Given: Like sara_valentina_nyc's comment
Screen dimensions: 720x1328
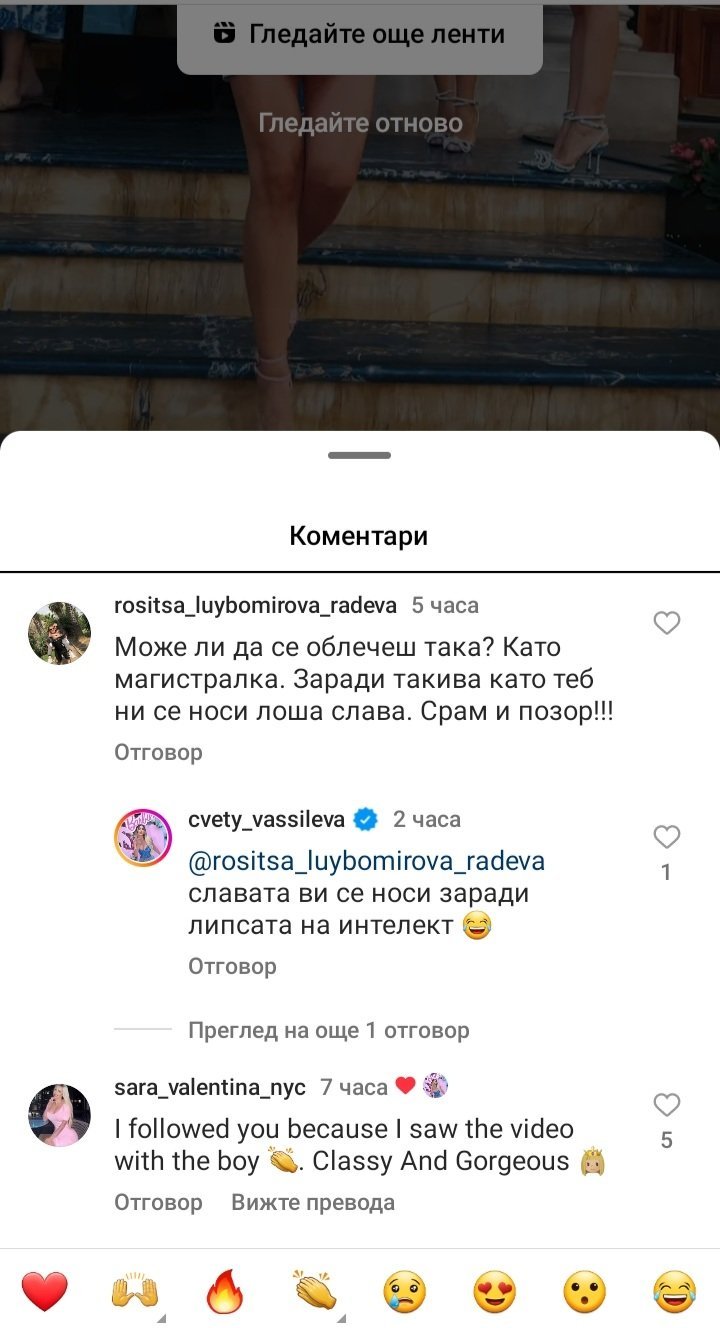Looking at the screenshot, I should point(667,1104).
